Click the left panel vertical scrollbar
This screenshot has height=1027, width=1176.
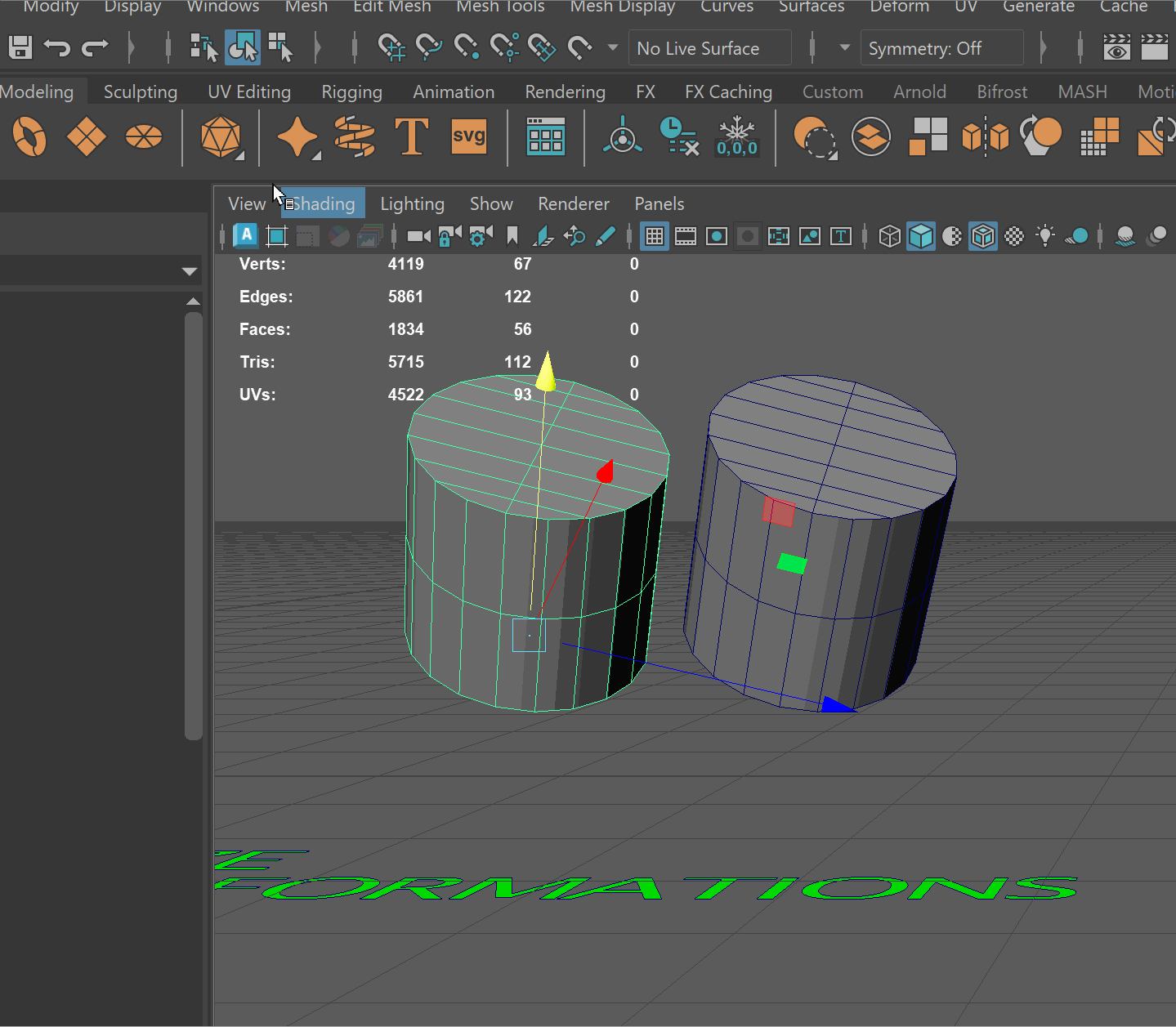click(x=194, y=523)
